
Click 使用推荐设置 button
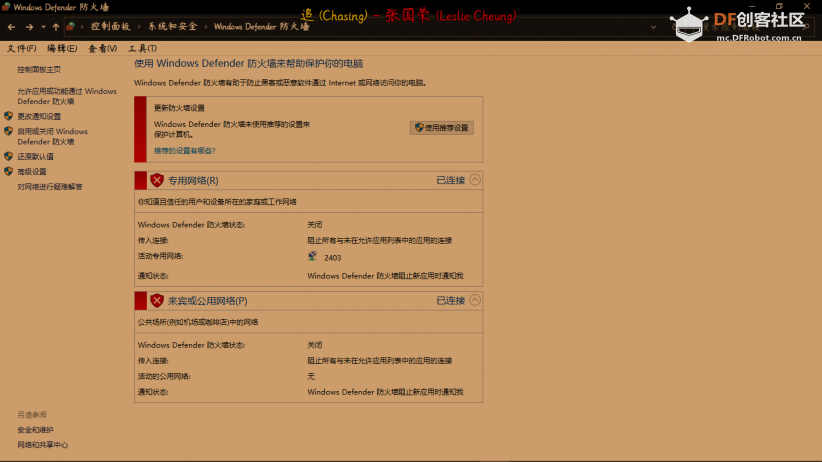tap(441, 127)
